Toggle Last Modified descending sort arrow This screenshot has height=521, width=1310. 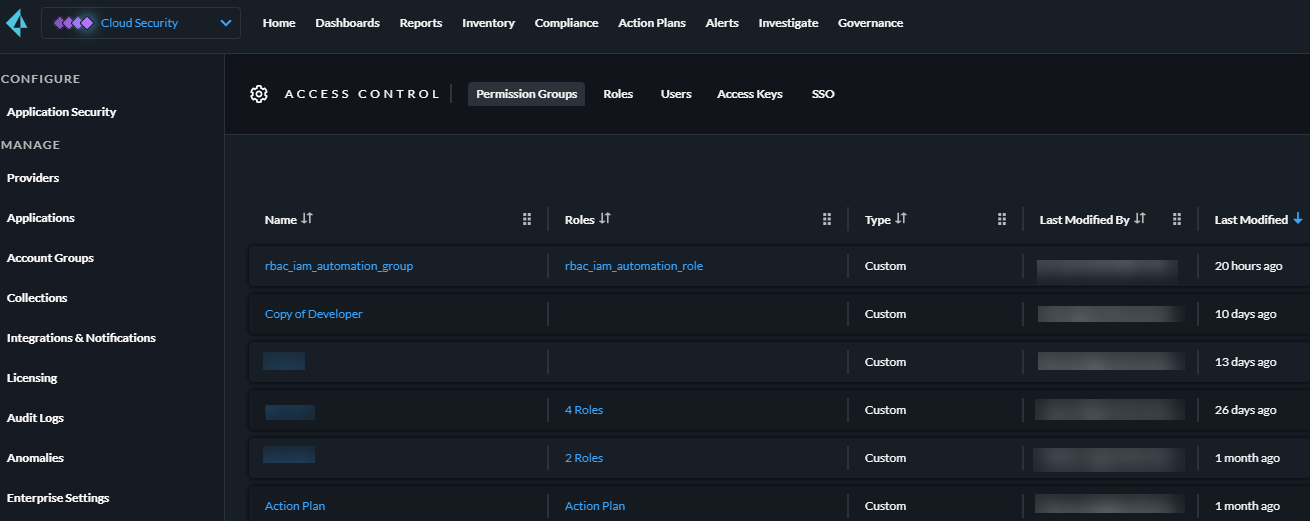point(1298,219)
